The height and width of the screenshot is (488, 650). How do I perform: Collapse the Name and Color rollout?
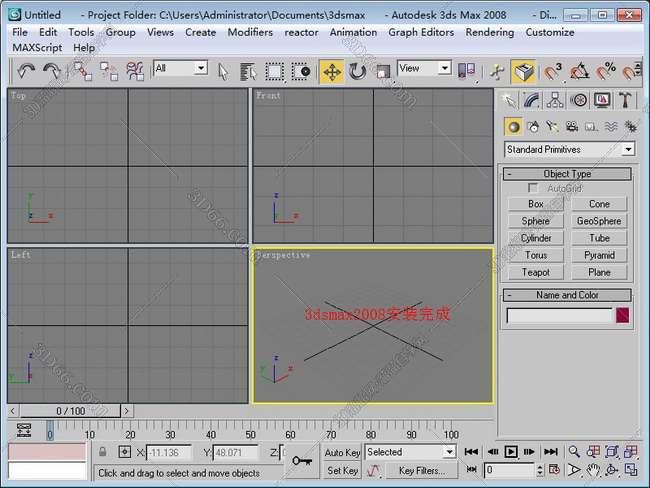pos(567,295)
